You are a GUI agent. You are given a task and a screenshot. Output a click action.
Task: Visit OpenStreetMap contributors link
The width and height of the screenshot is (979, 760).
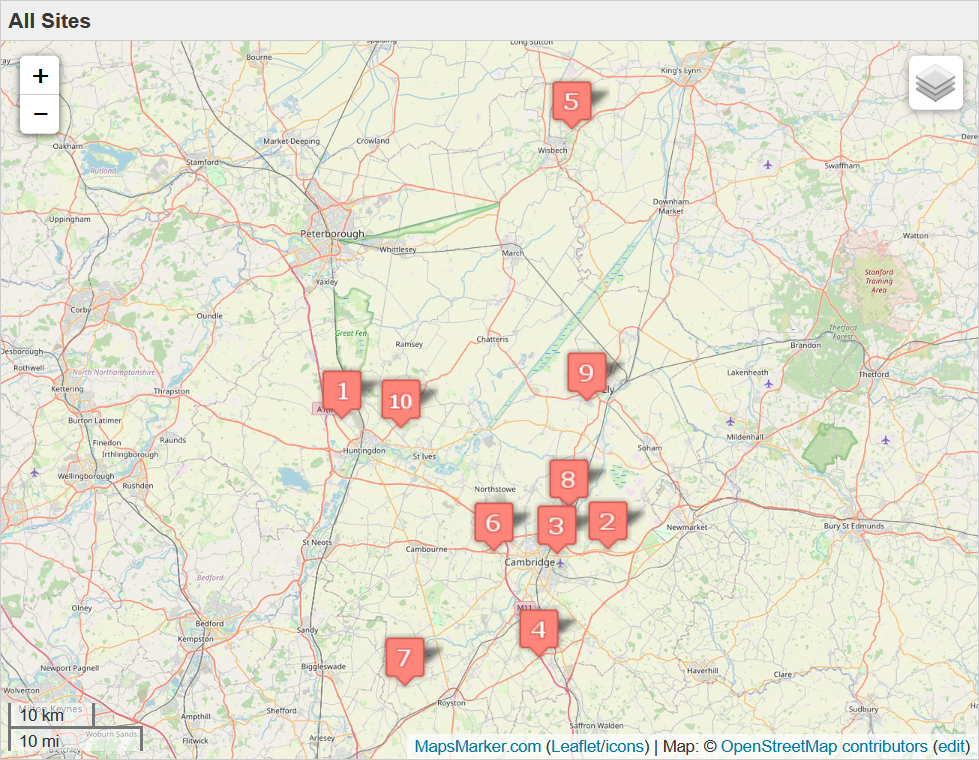(x=824, y=747)
